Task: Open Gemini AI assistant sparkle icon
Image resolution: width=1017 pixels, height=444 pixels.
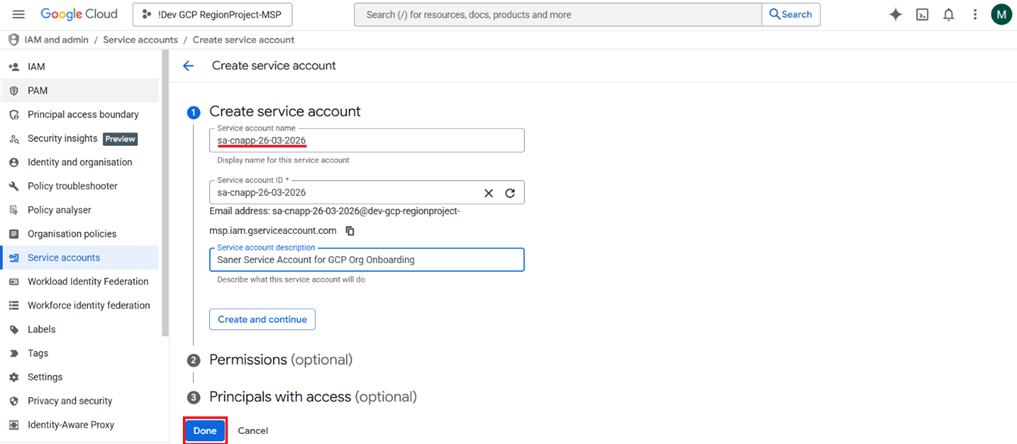Action: (x=895, y=14)
